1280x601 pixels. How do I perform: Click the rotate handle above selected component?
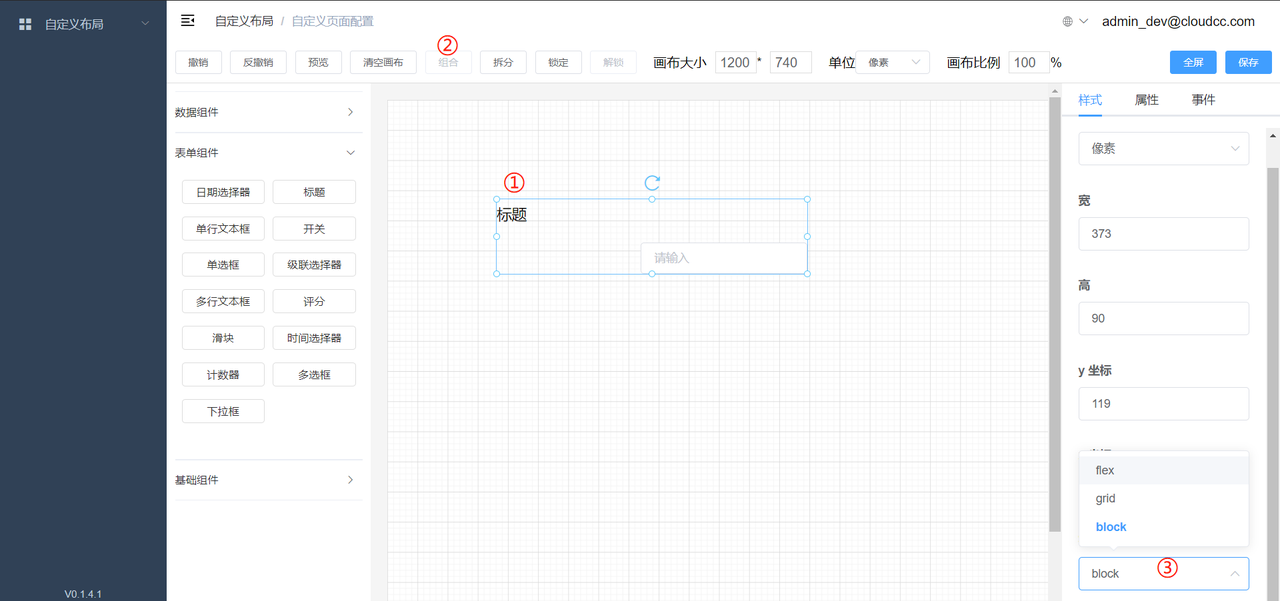click(x=652, y=183)
